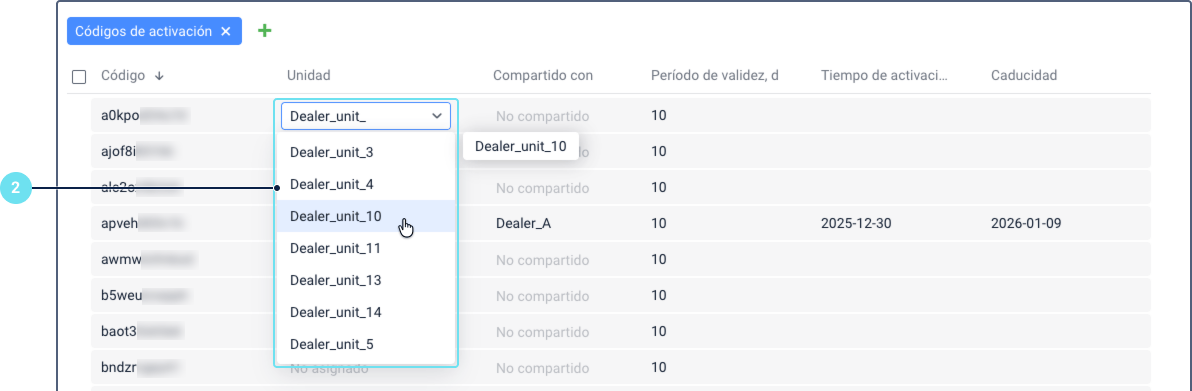Click No compartido in baot3 row
This screenshot has width=1192, height=391.
[x=543, y=332]
